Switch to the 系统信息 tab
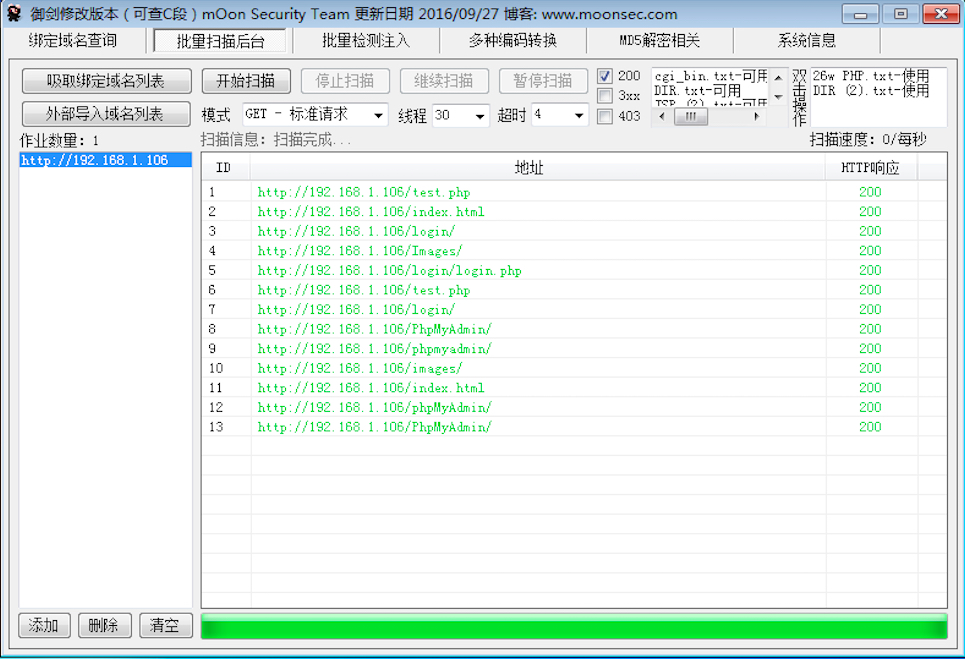This screenshot has width=965, height=659. click(x=806, y=41)
